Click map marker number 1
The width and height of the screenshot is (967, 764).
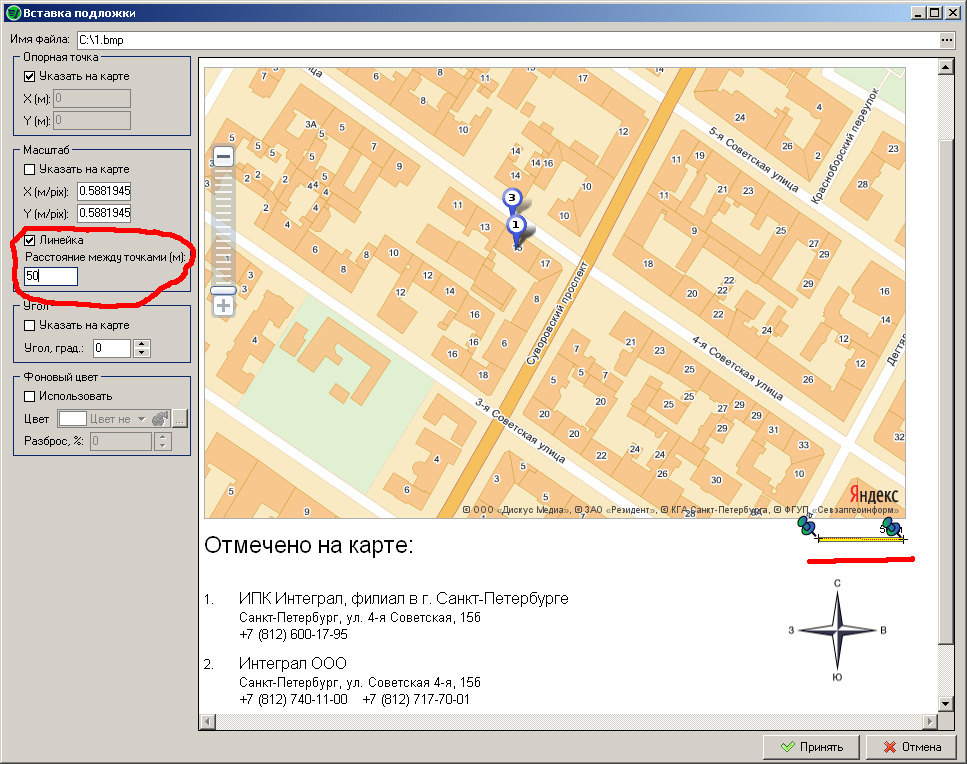(517, 228)
